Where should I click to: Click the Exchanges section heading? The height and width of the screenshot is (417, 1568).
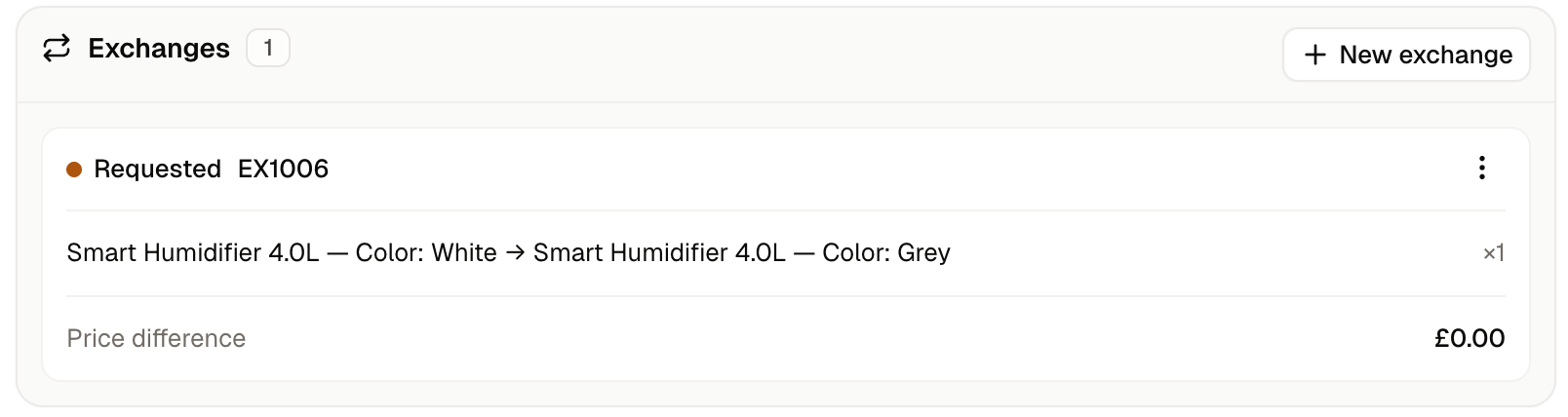coord(159,48)
